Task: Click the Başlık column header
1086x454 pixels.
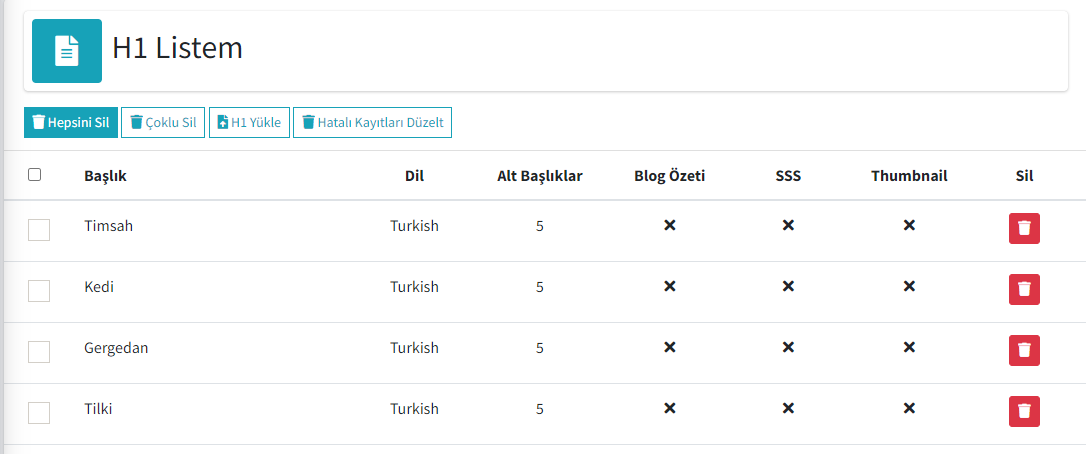Action: [105, 176]
